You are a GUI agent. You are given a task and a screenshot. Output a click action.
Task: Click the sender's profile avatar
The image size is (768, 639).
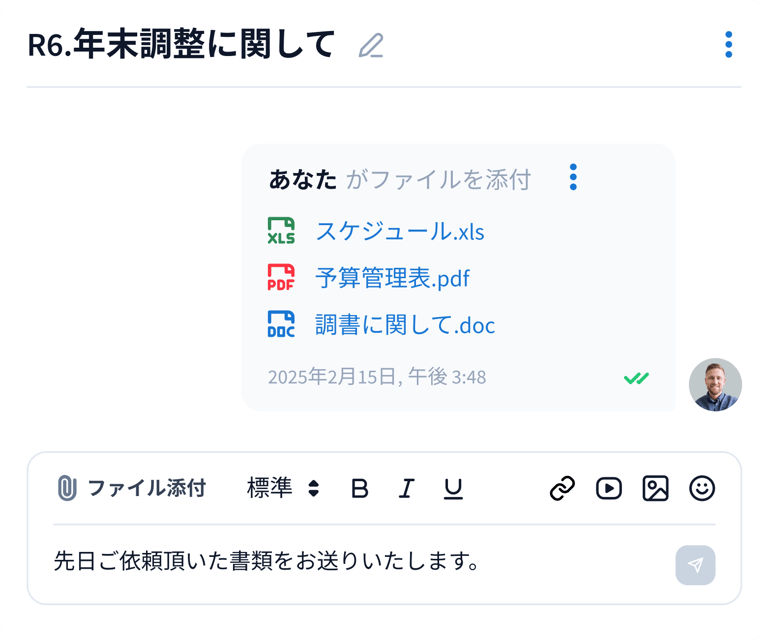tap(715, 385)
